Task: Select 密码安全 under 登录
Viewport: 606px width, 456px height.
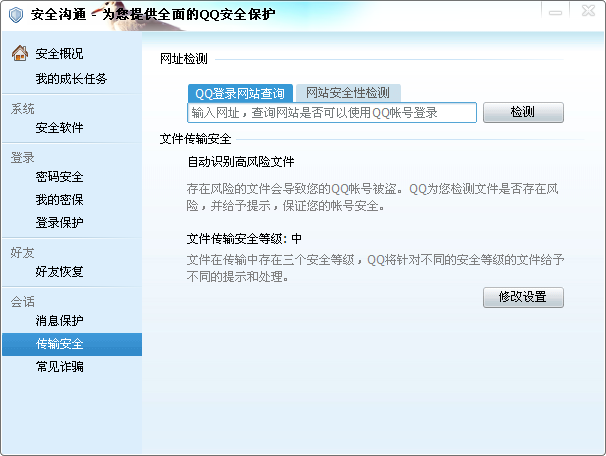Action: click(x=59, y=177)
